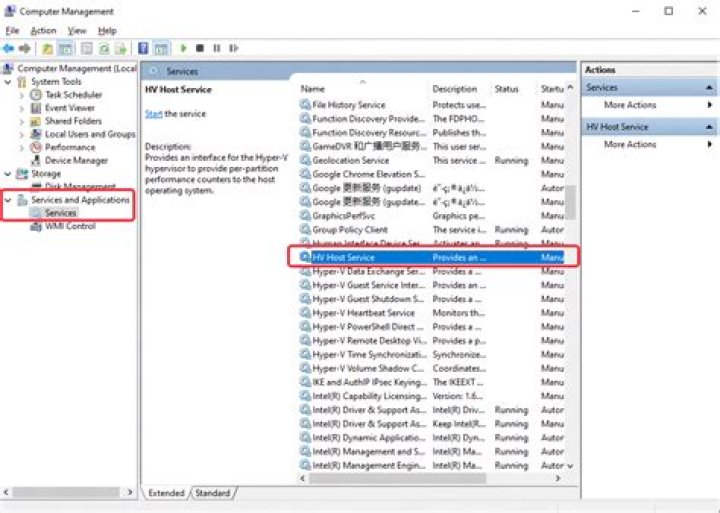This screenshot has height=513, width=720.
Task: Select Google Chrome Elevation Service row
Action: 431,174
